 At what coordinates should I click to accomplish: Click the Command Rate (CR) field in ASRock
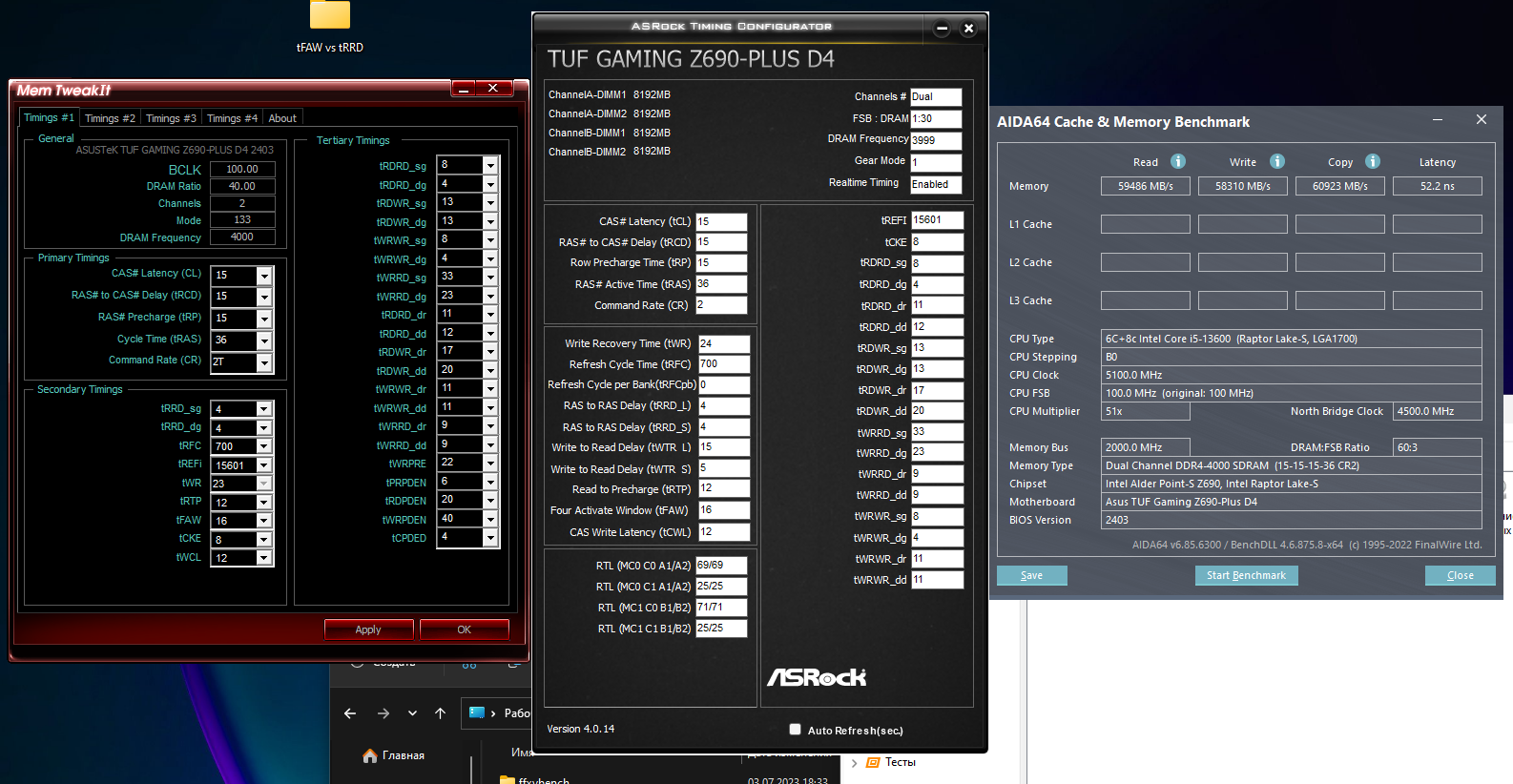721,305
